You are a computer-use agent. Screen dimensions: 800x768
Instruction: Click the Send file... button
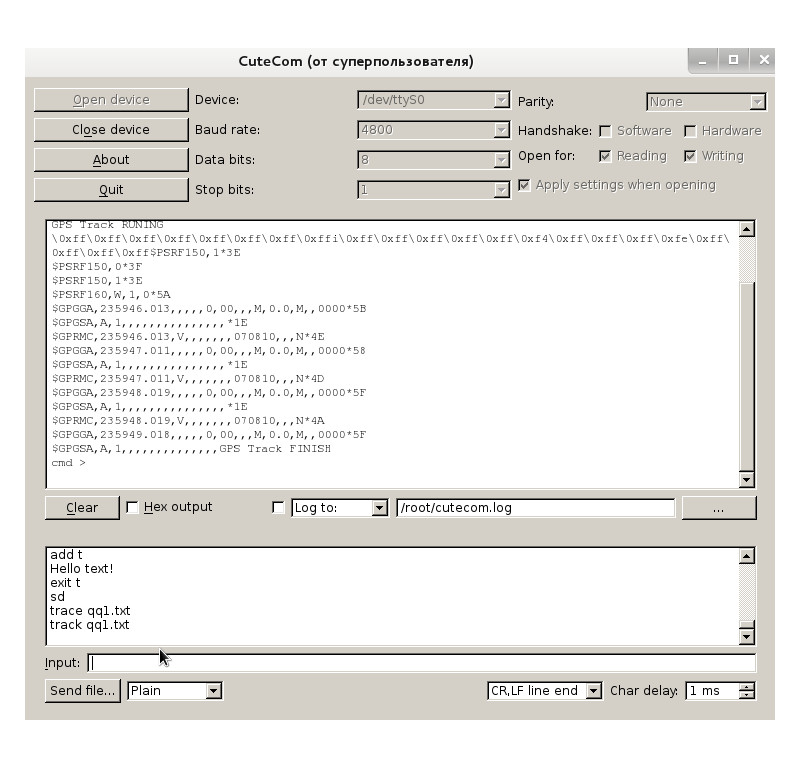[x=83, y=690]
